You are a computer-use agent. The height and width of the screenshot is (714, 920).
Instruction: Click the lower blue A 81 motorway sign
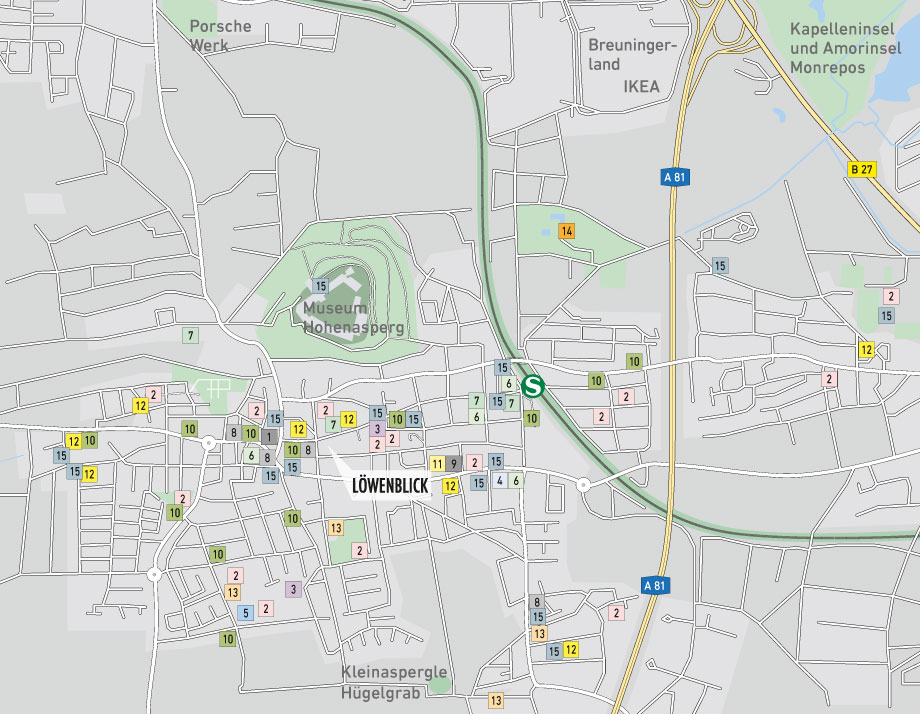click(x=654, y=585)
